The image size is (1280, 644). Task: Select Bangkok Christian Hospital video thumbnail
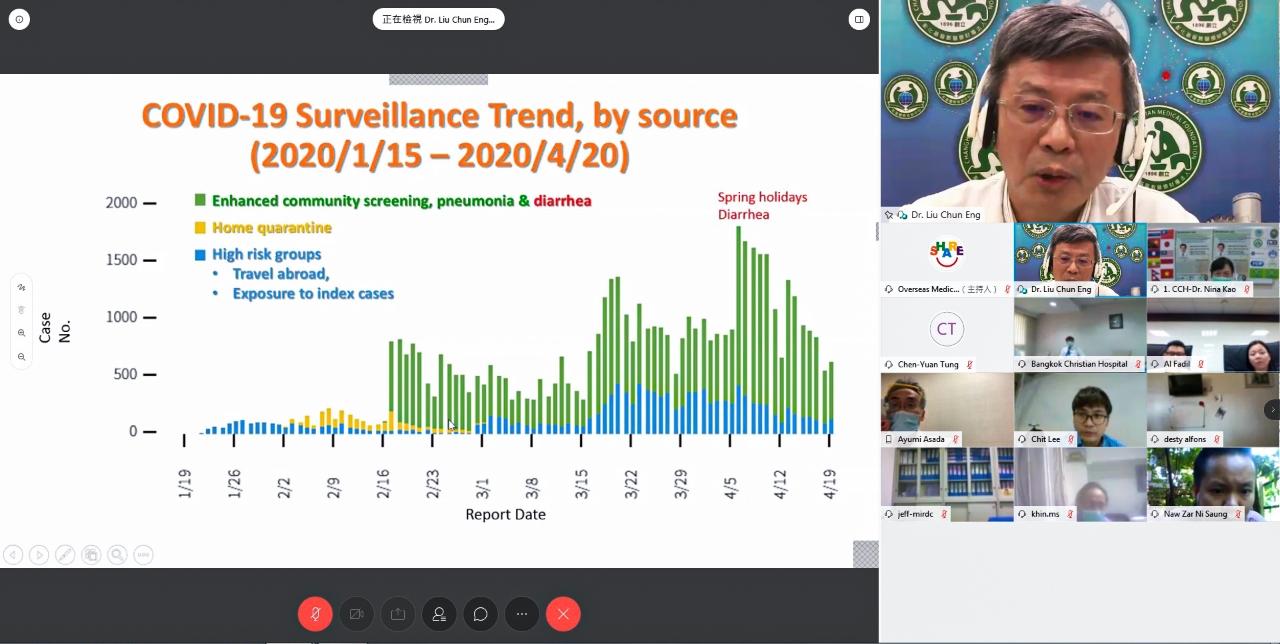click(x=1080, y=334)
